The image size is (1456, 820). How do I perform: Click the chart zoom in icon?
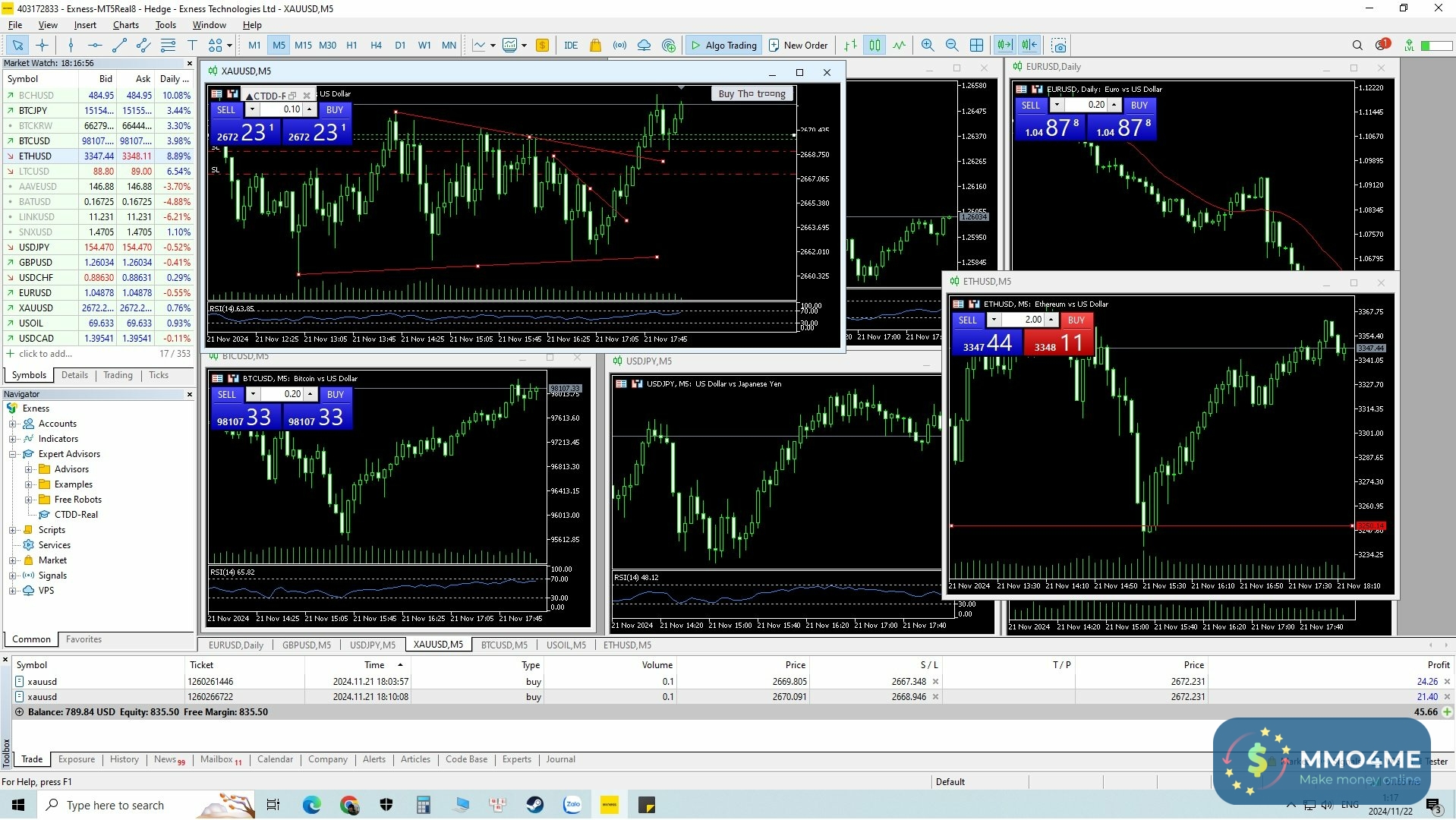[x=927, y=46]
